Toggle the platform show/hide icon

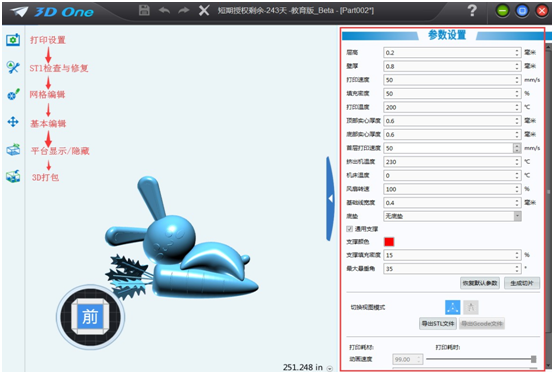point(13,149)
